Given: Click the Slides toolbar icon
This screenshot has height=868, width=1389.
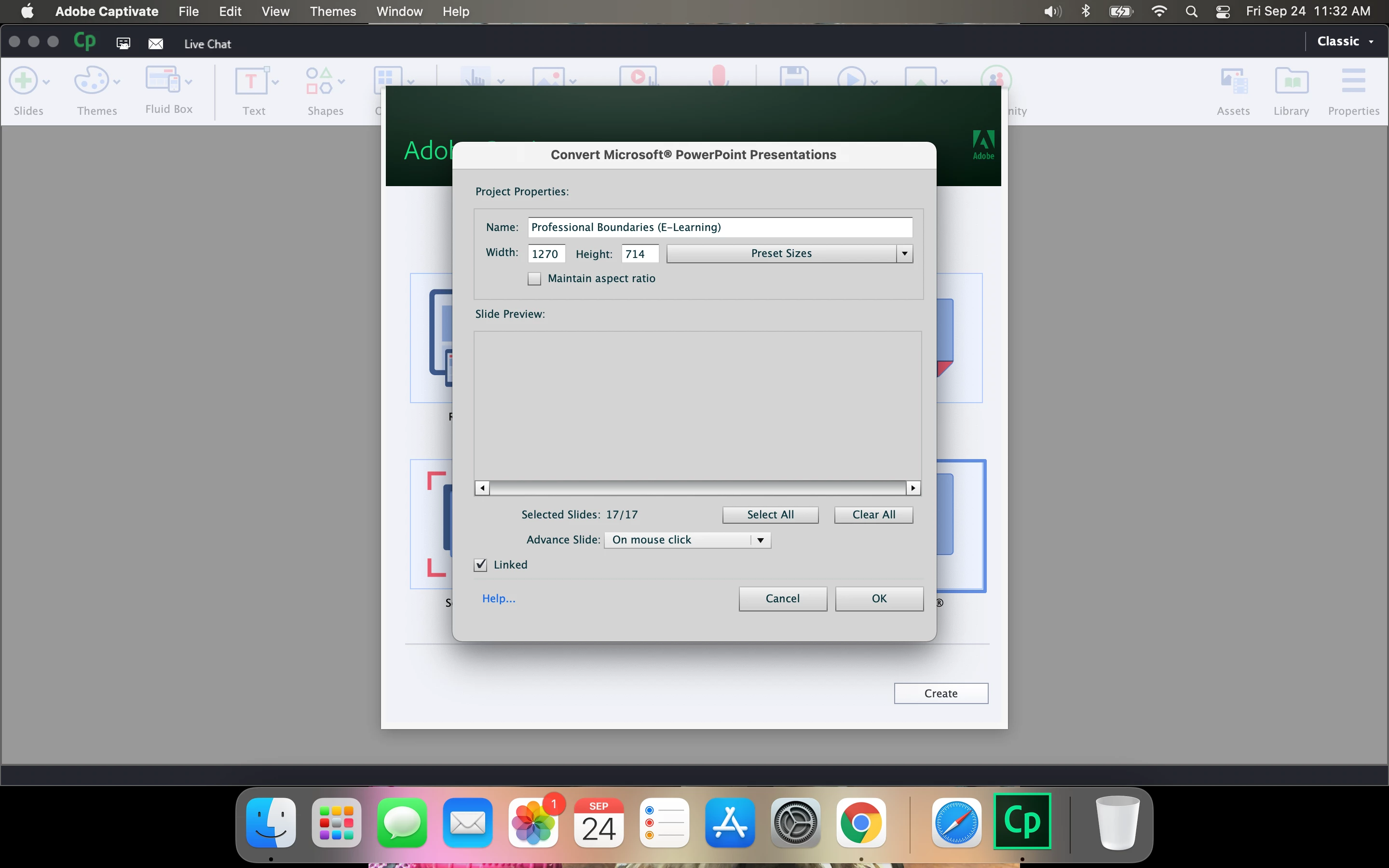Looking at the screenshot, I should click(x=24, y=81).
